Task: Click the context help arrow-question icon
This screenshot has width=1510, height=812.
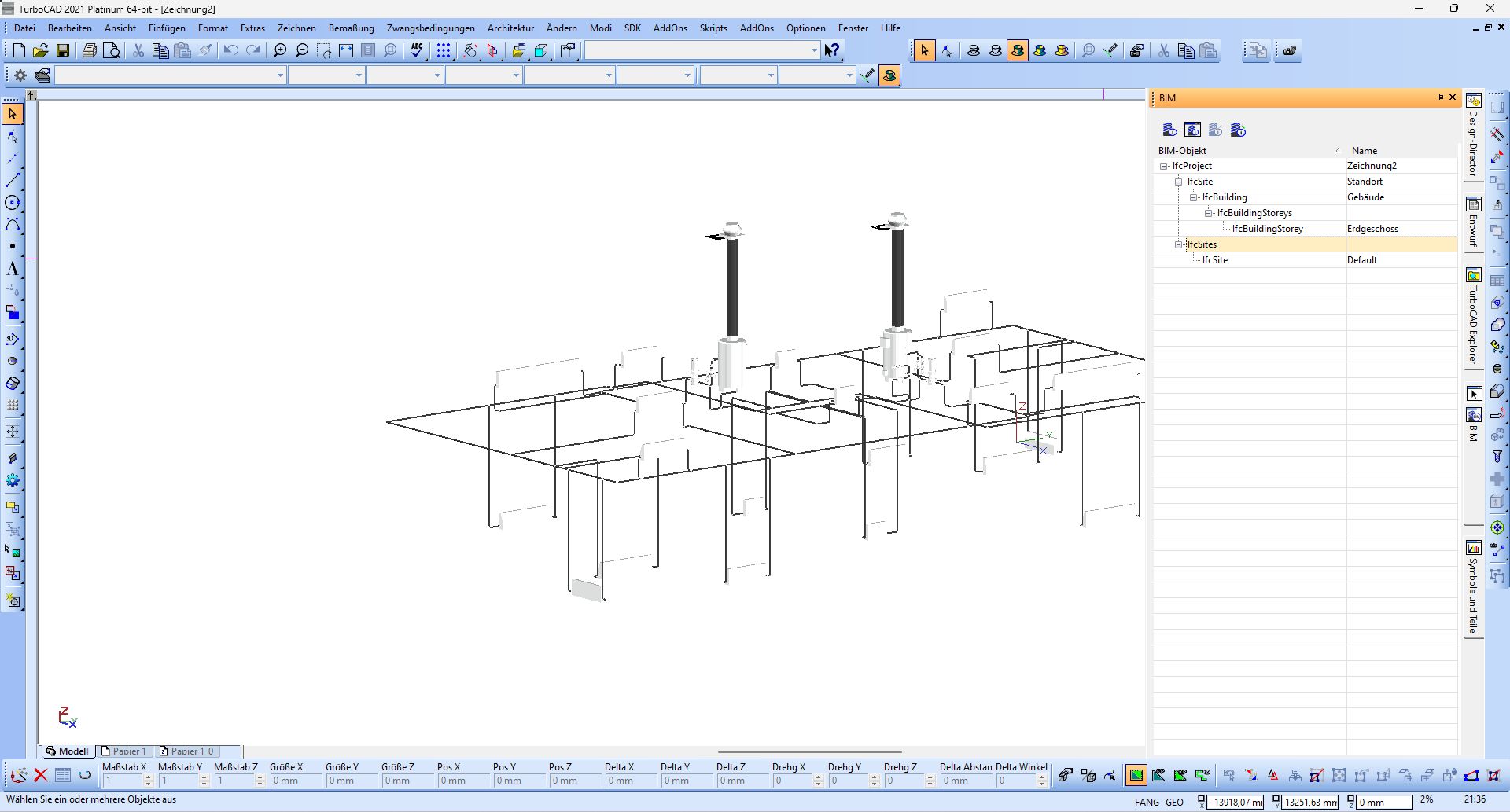Action: pos(831,51)
